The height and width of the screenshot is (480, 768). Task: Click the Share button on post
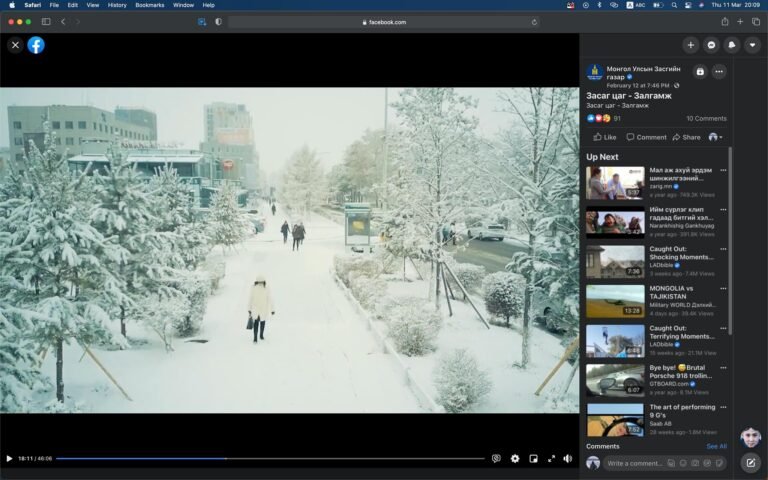point(686,137)
